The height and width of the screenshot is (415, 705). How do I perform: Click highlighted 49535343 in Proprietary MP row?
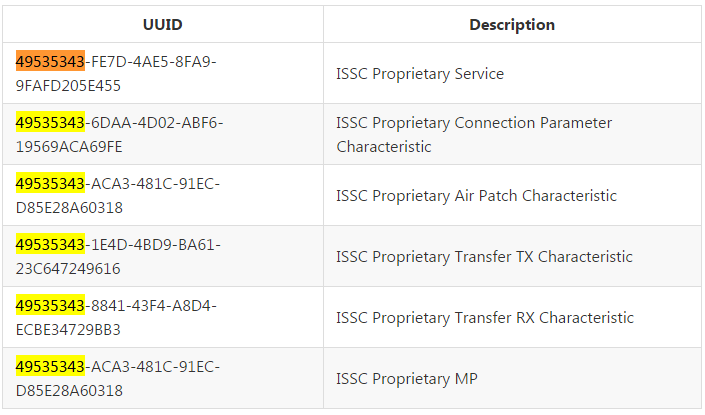pos(51,367)
